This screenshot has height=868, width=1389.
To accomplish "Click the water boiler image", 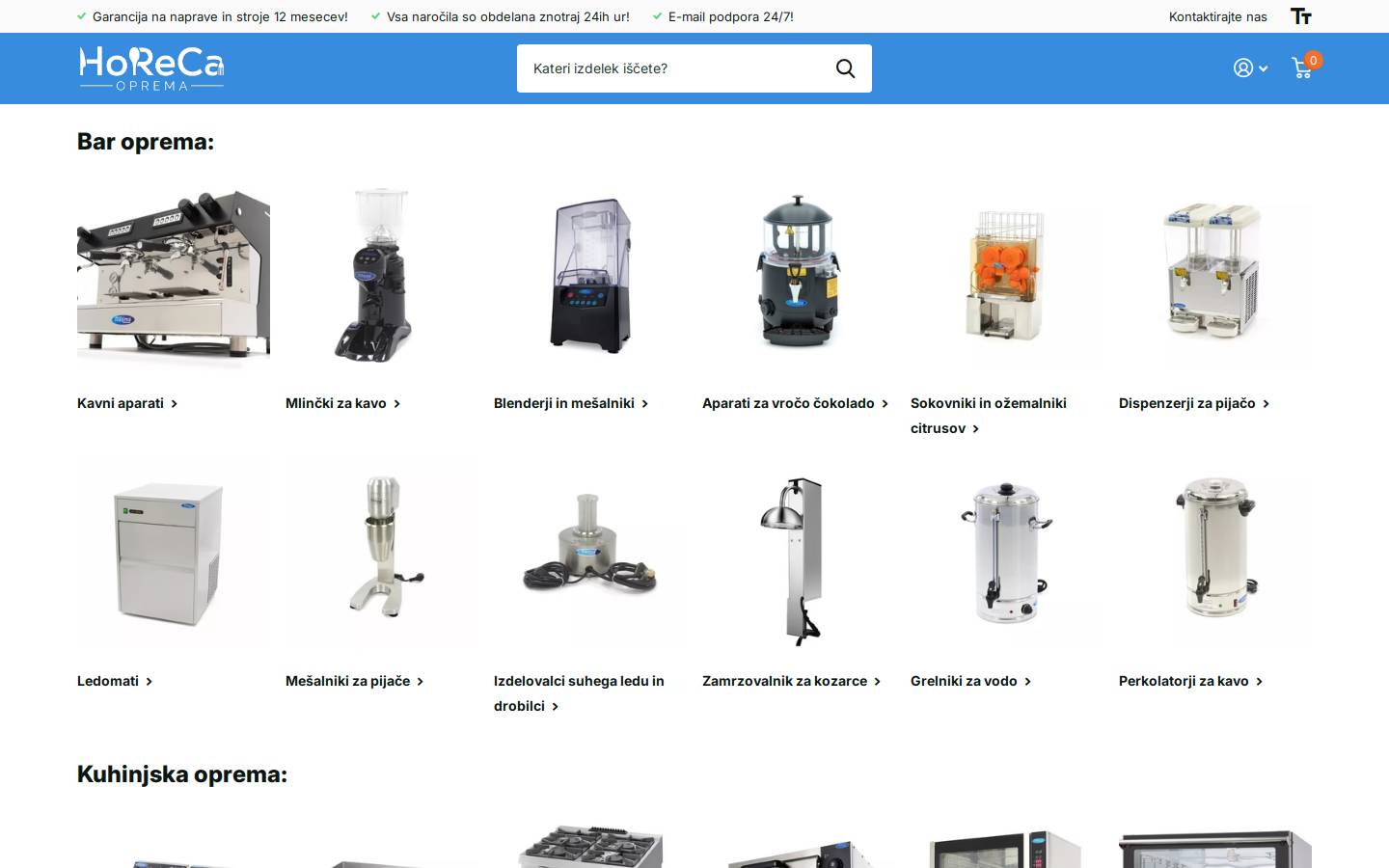I will pos(1007,554).
